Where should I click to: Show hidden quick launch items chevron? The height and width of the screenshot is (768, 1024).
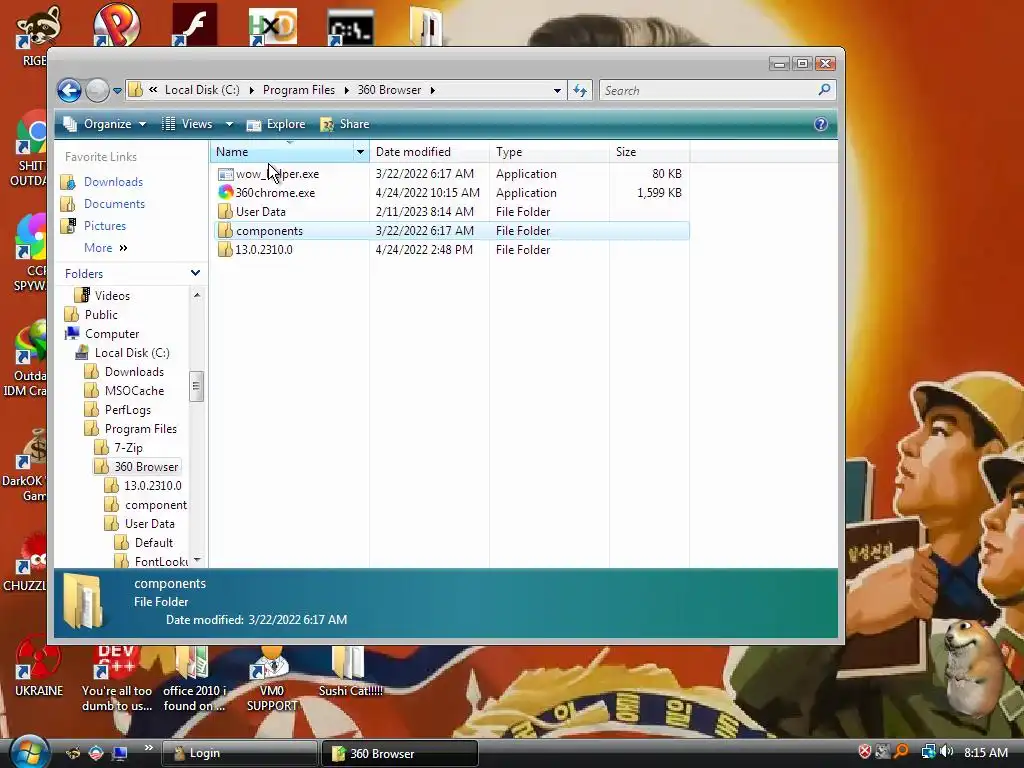point(148,748)
